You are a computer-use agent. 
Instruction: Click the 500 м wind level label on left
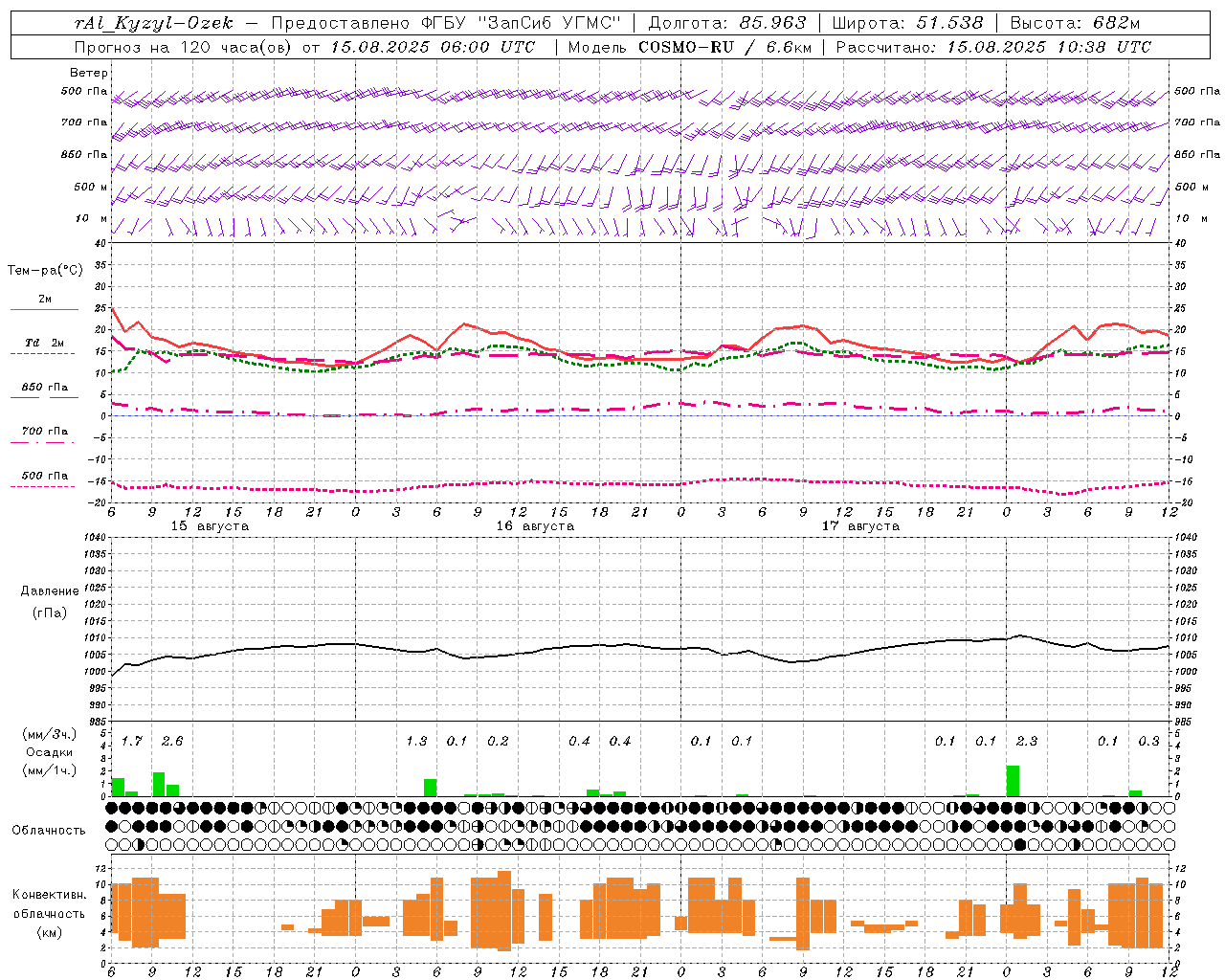pos(91,187)
